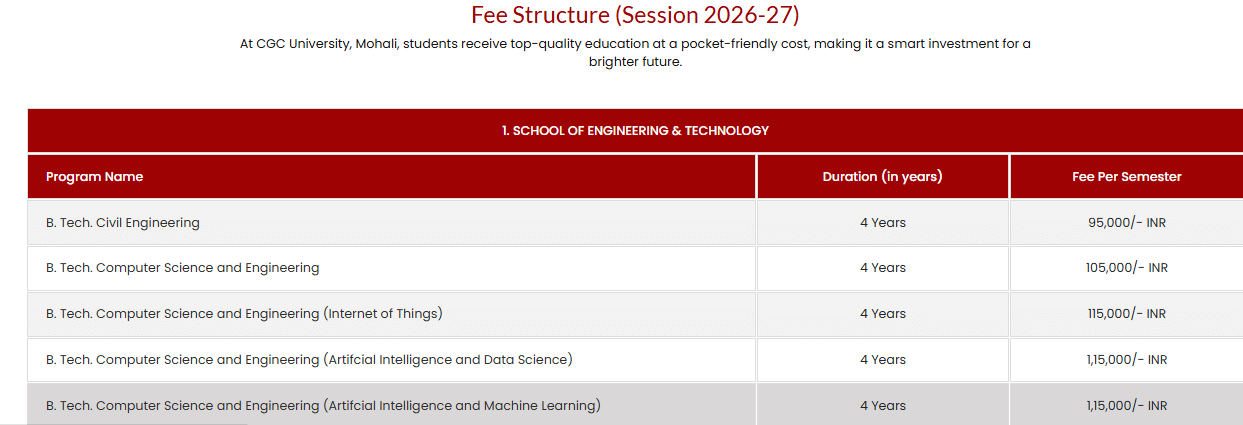Click the Fee Per Semester column header

point(1126,177)
